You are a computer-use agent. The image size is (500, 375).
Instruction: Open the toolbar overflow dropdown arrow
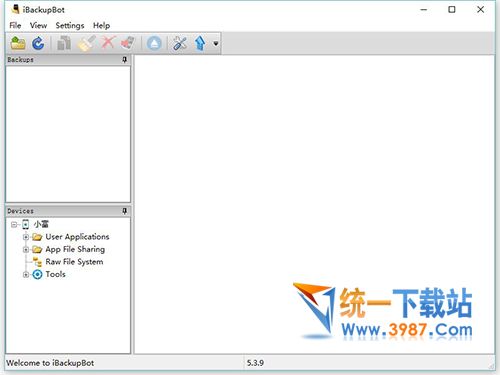(216, 43)
